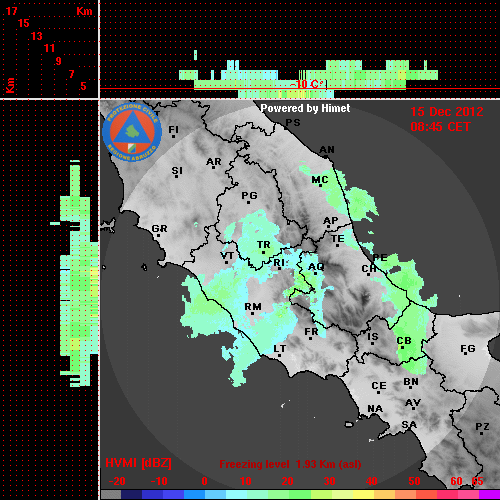Click the CB city label
Screen dimensions: 500x500
[x=404, y=341]
